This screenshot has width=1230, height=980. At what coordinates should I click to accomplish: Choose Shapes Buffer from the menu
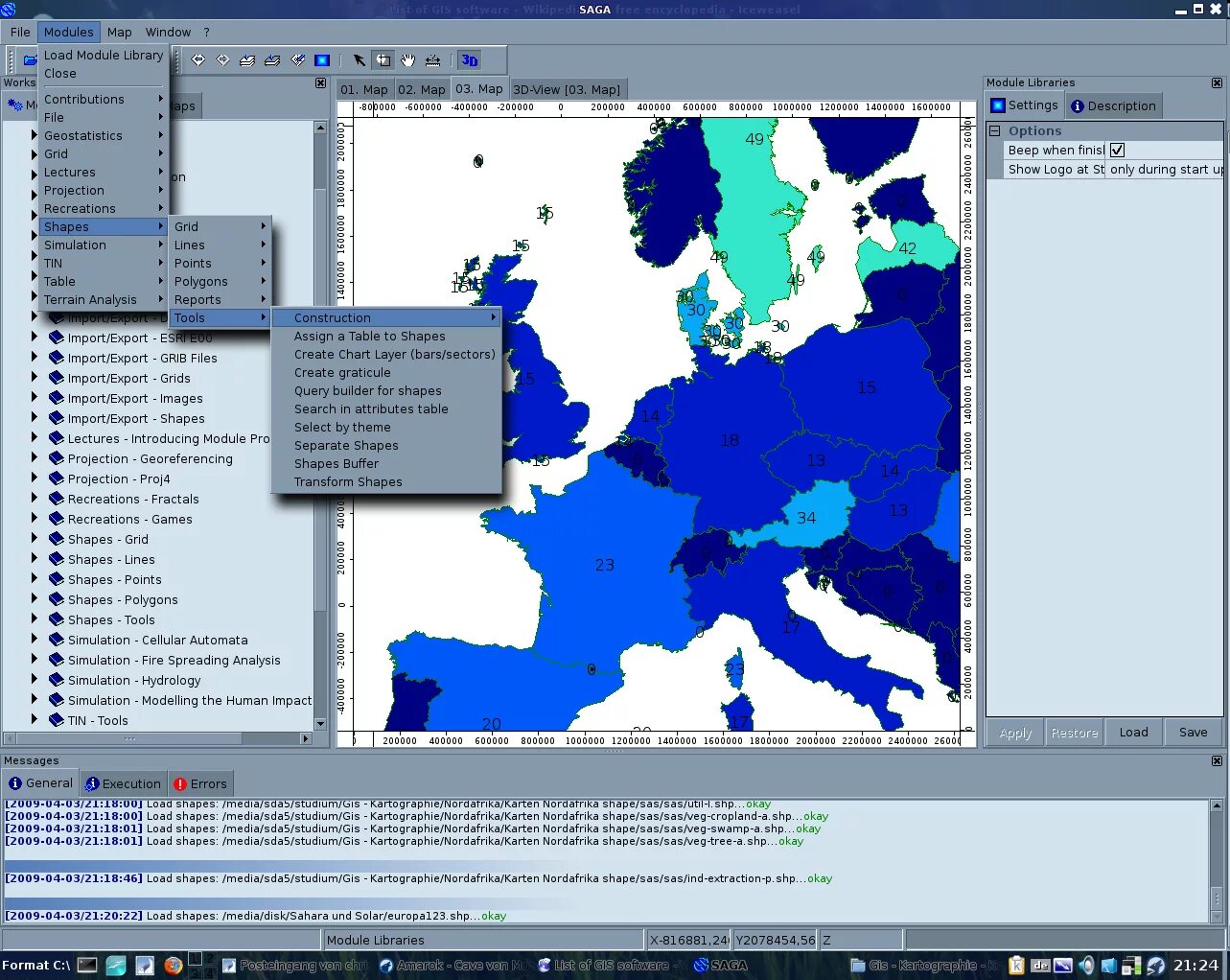pyautogui.click(x=337, y=463)
